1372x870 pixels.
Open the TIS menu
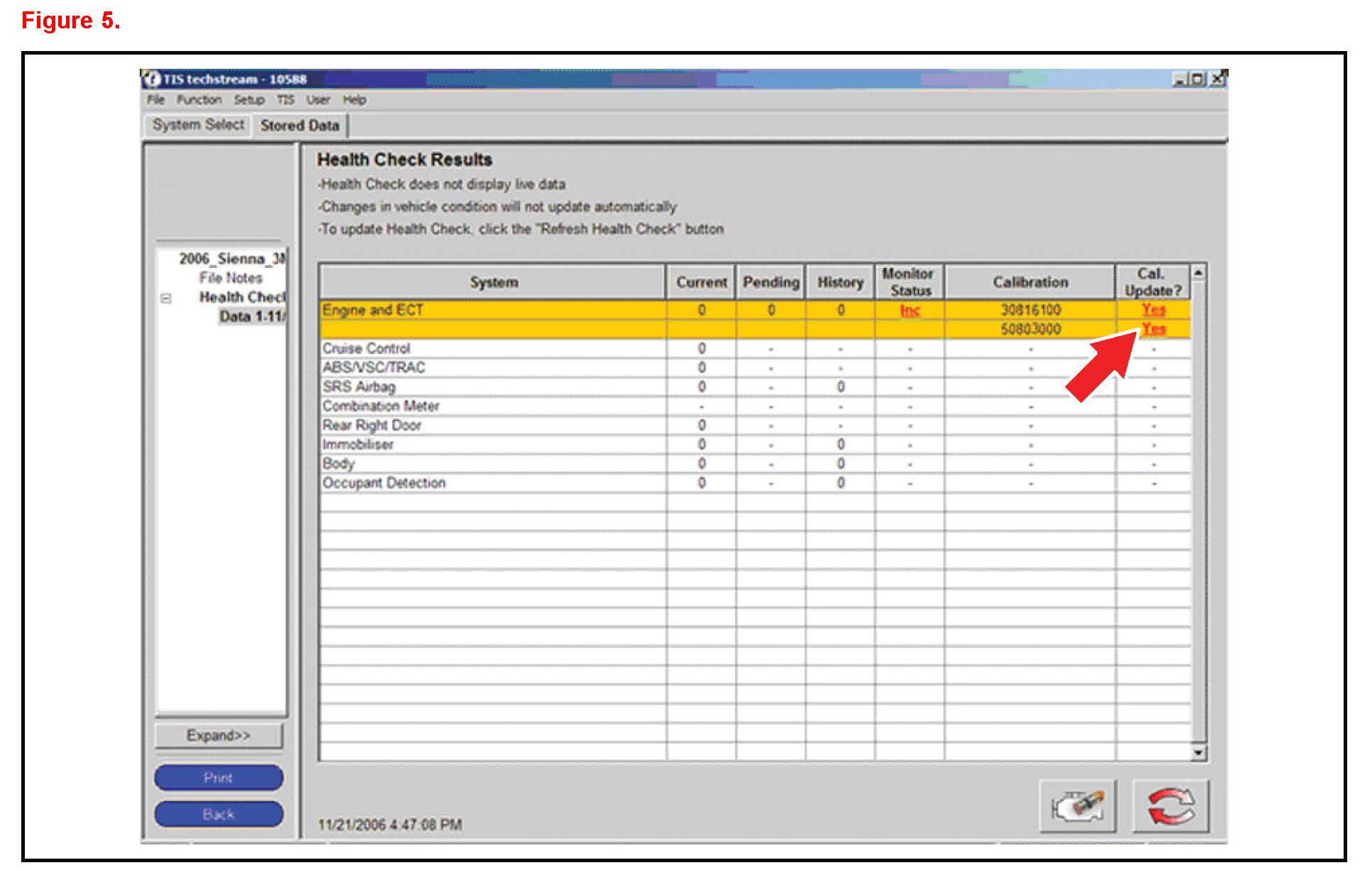284,100
